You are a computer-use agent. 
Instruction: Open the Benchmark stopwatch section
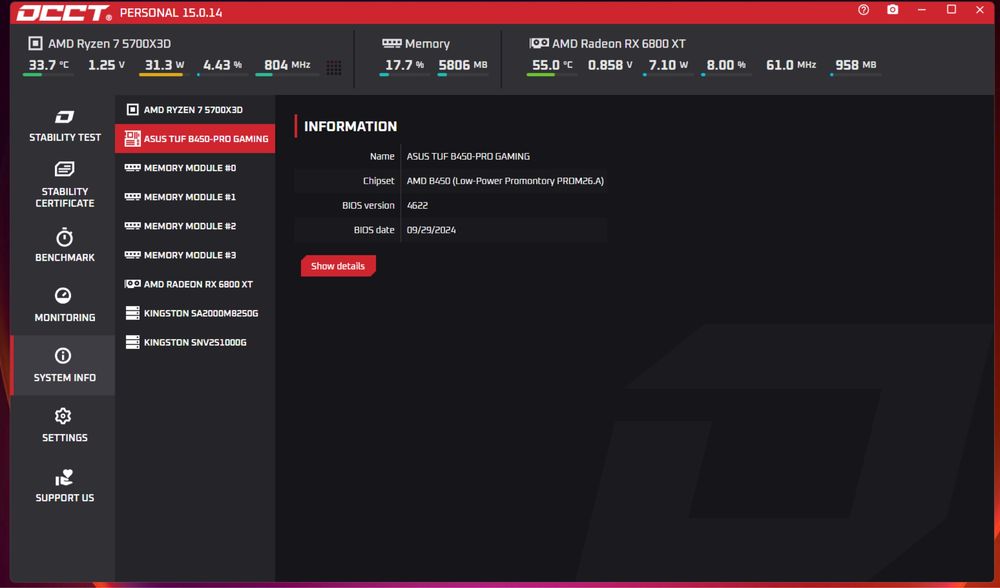[x=64, y=245]
